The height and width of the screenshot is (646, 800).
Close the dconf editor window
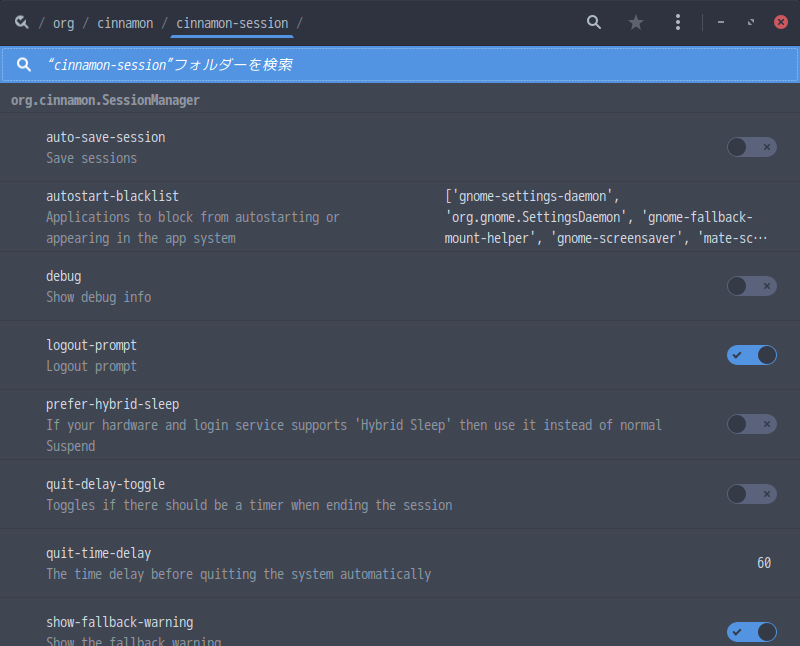(x=781, y=22)
